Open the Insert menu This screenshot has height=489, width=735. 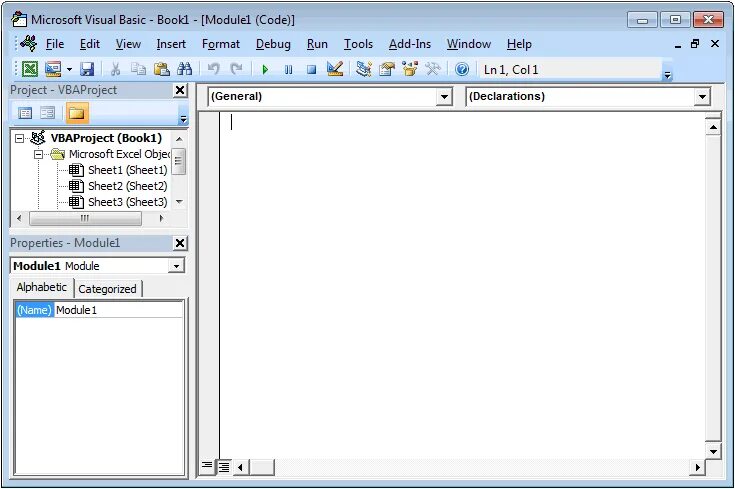(x=171, y=44)
